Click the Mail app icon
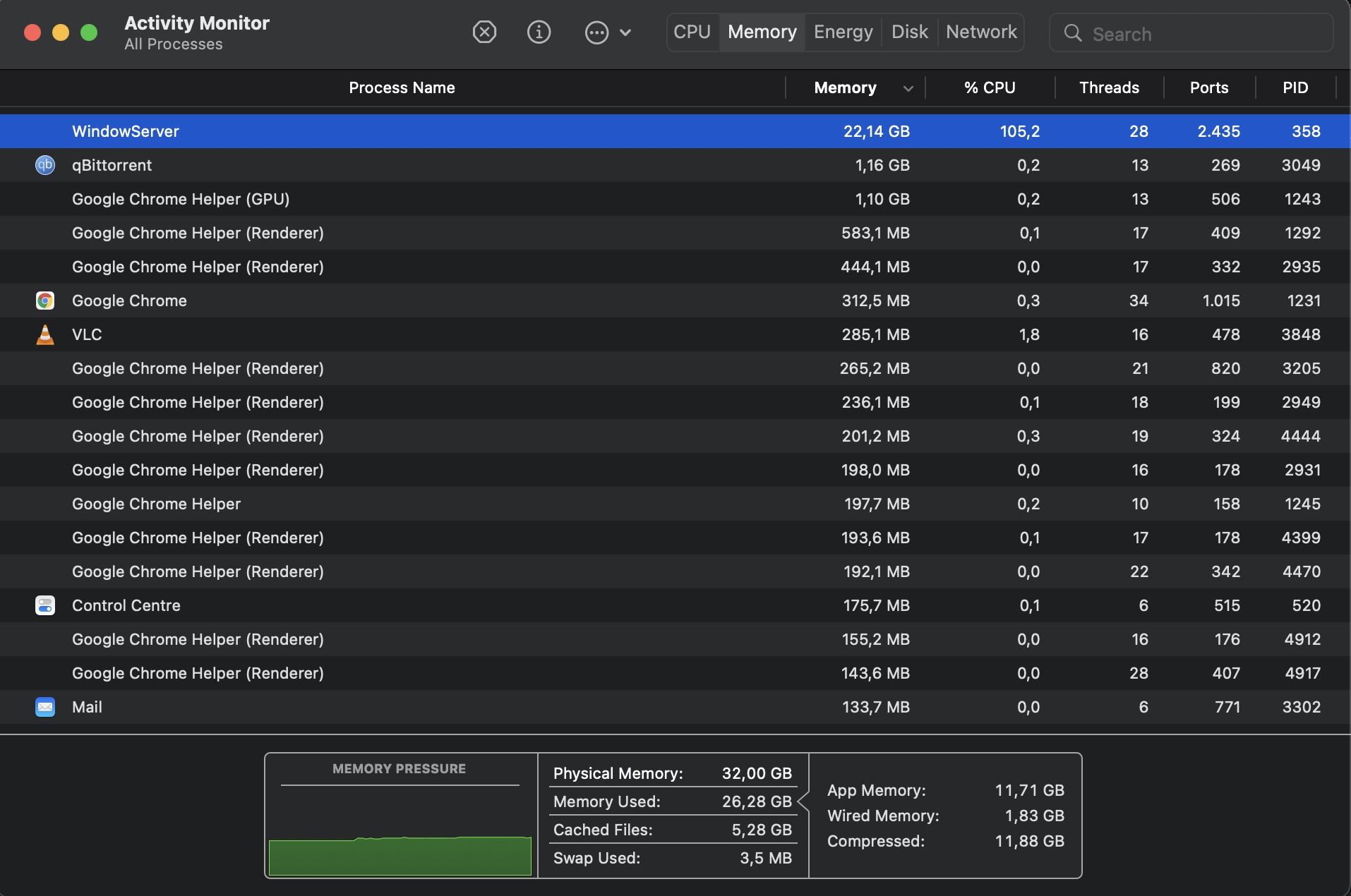Screen dimensions: 1351x896 coord(45,707)
